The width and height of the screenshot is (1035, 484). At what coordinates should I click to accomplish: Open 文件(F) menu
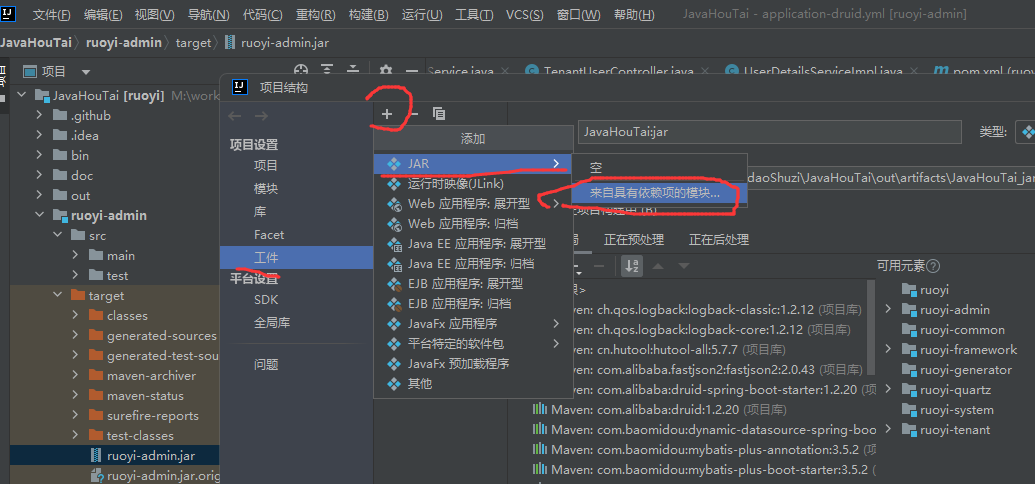click(x=51, y=15)
